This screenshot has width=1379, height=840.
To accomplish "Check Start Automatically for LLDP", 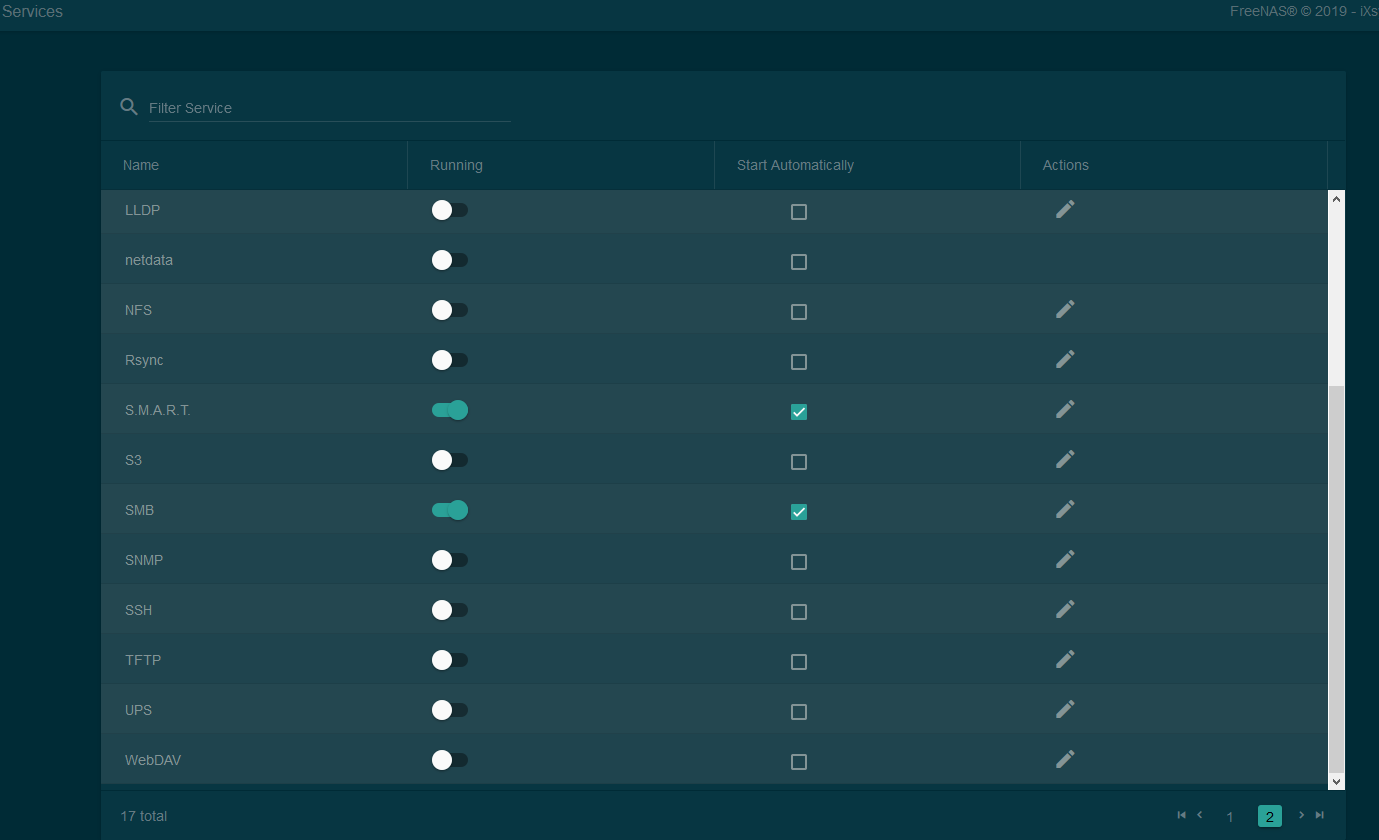I will (799, 212).
